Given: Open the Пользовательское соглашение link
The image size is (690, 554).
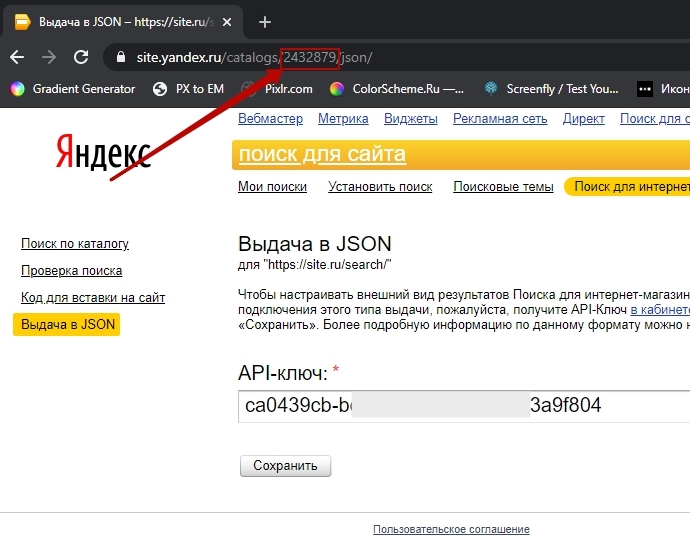Looking at the screenshot, I should (451, 529).
